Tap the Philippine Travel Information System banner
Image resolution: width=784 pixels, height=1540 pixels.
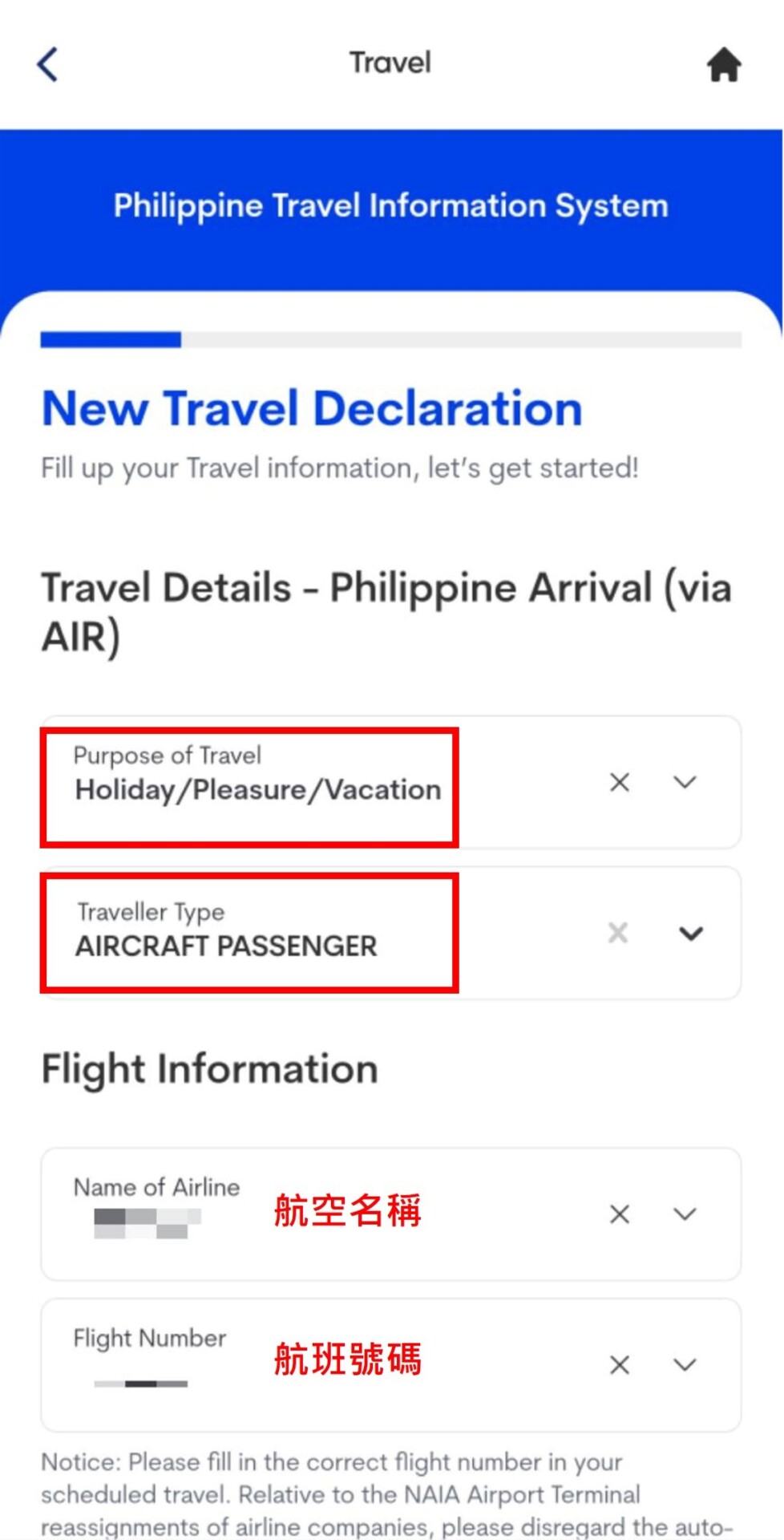coord(390,206)
